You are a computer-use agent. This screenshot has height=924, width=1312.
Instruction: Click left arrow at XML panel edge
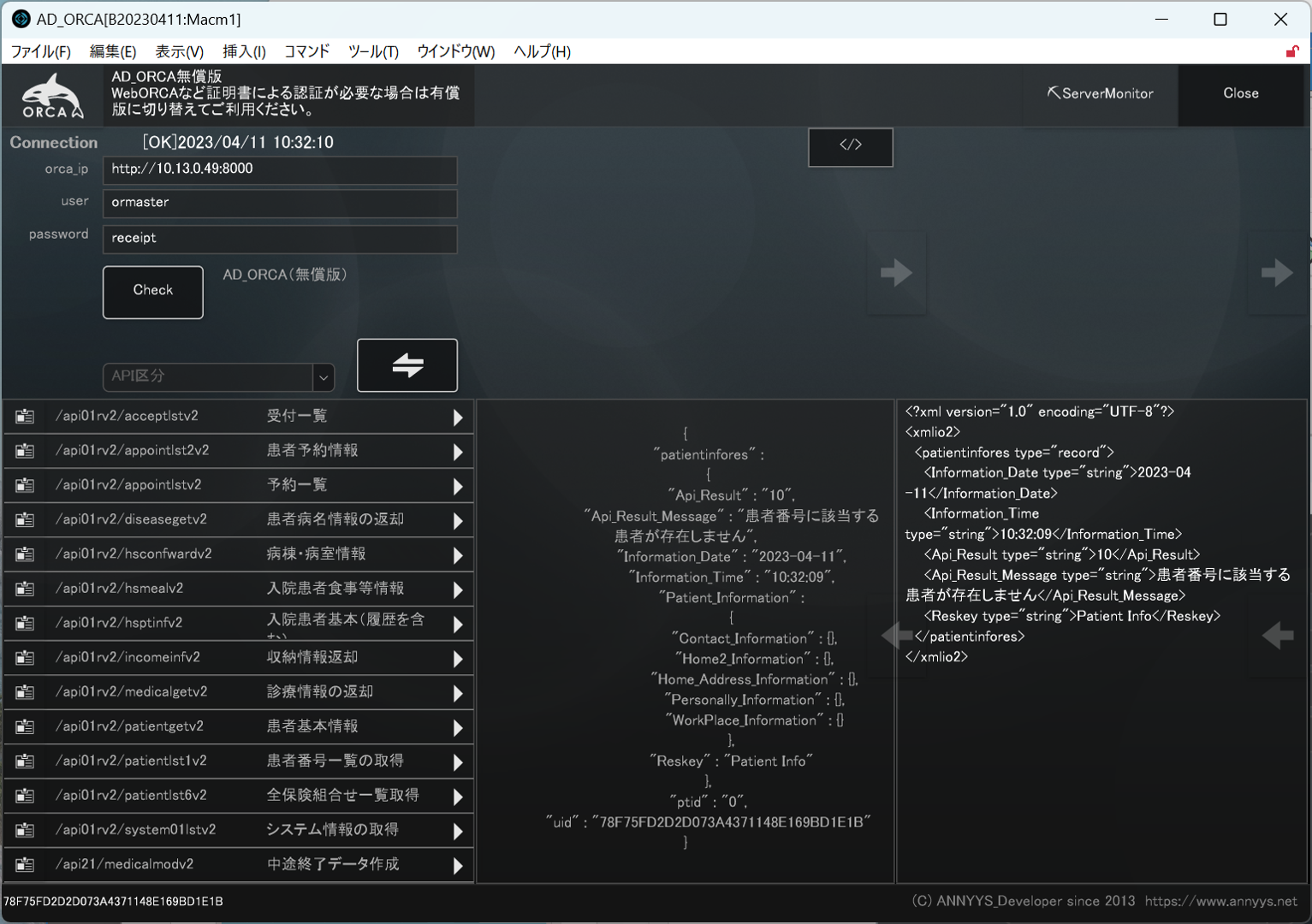[x=1277, y=636]
